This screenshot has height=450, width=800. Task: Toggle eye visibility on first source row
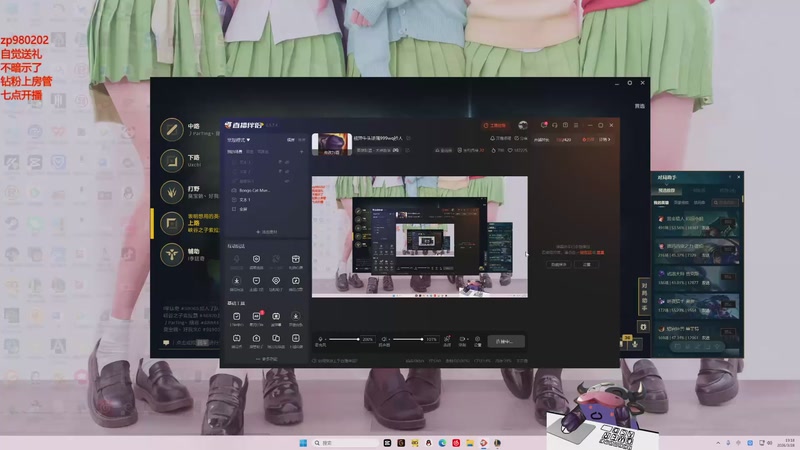pyautogui.click(x=287, y=162)
